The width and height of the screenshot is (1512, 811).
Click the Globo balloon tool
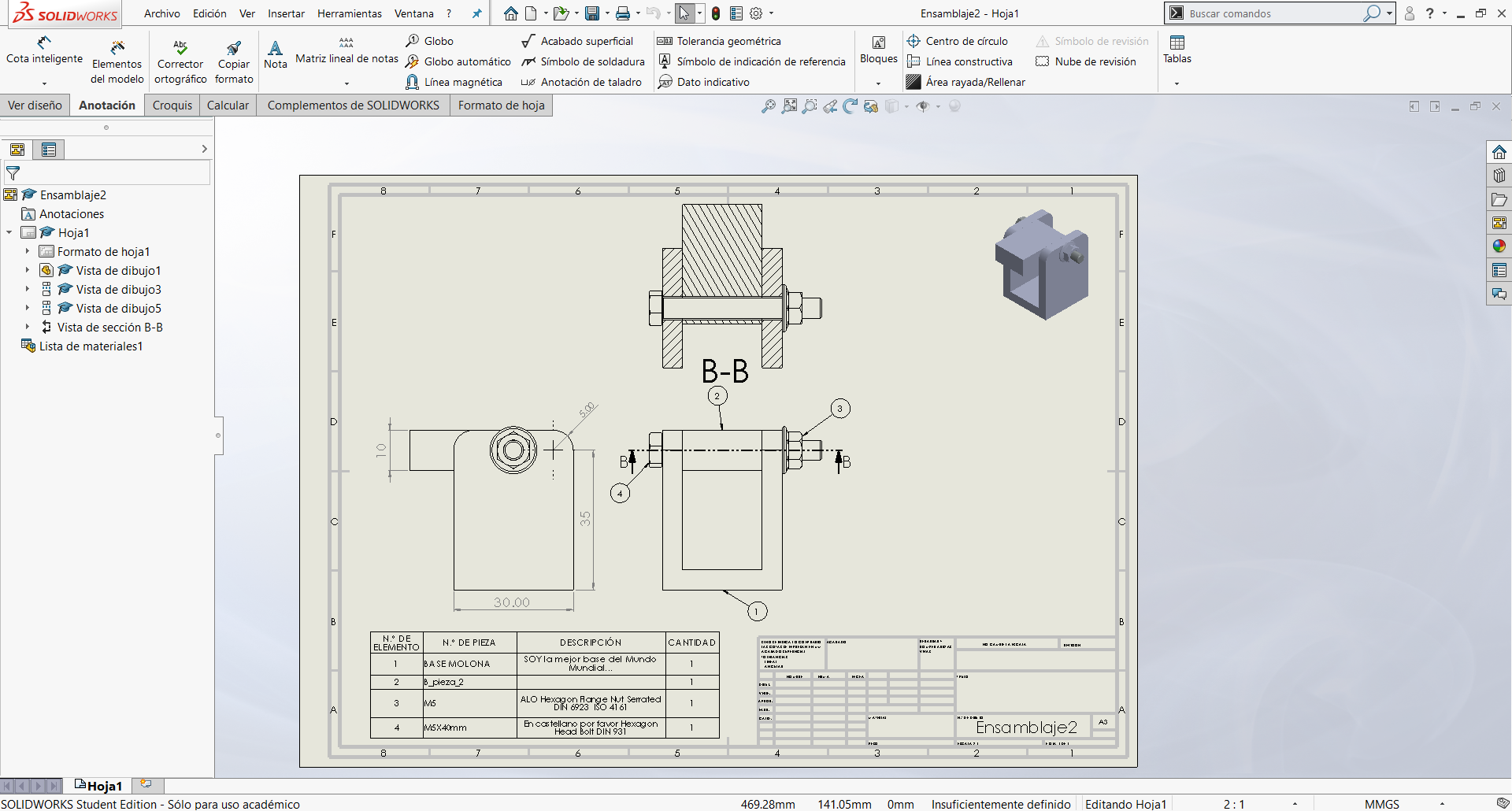[430, 41]
